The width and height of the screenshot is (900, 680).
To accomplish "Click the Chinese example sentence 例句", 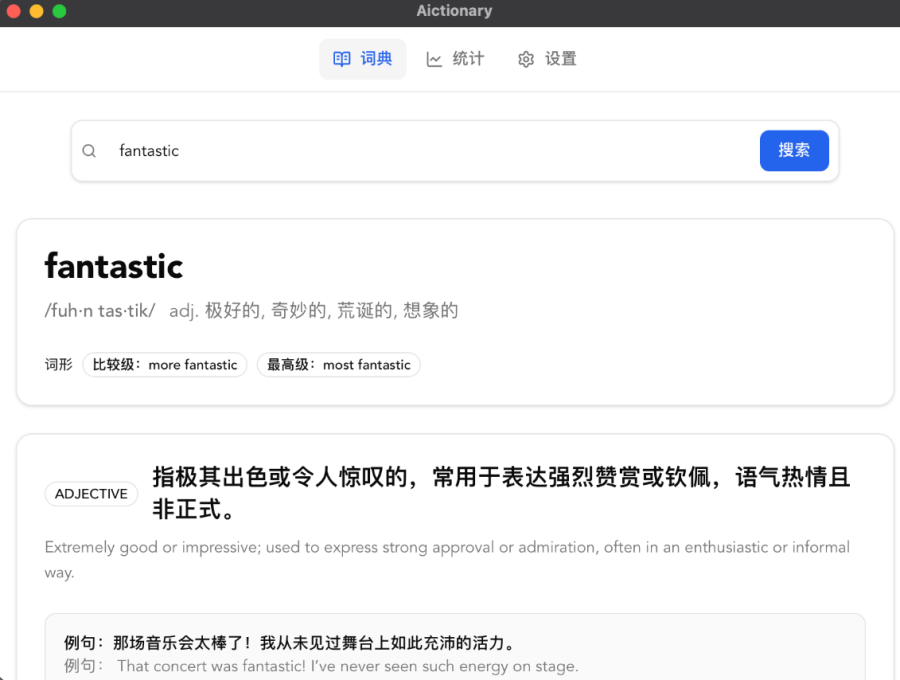I will (280, 643).
